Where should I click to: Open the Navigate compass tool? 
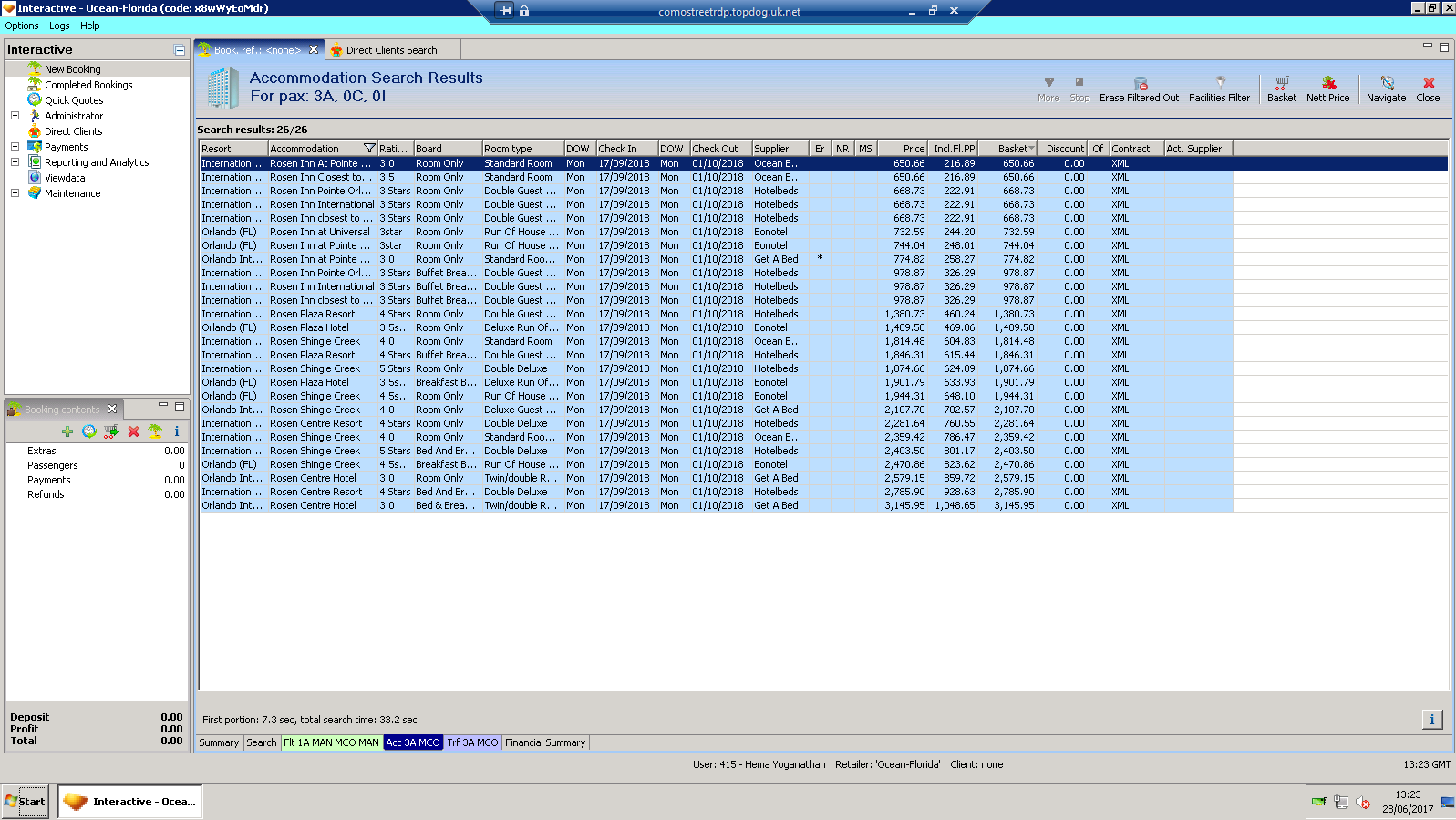coord(1386,89)
